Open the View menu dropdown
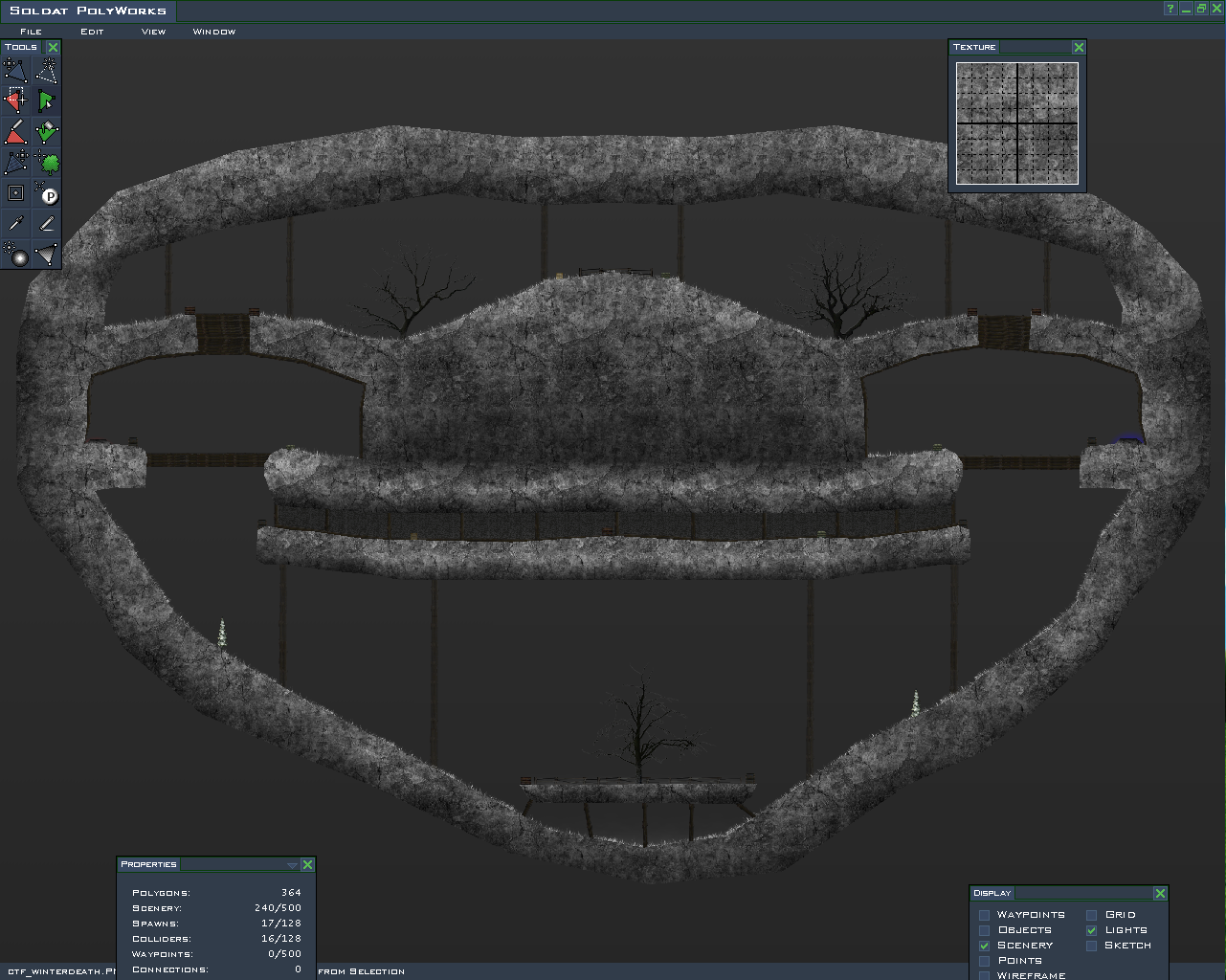 (x=153, y=32)
